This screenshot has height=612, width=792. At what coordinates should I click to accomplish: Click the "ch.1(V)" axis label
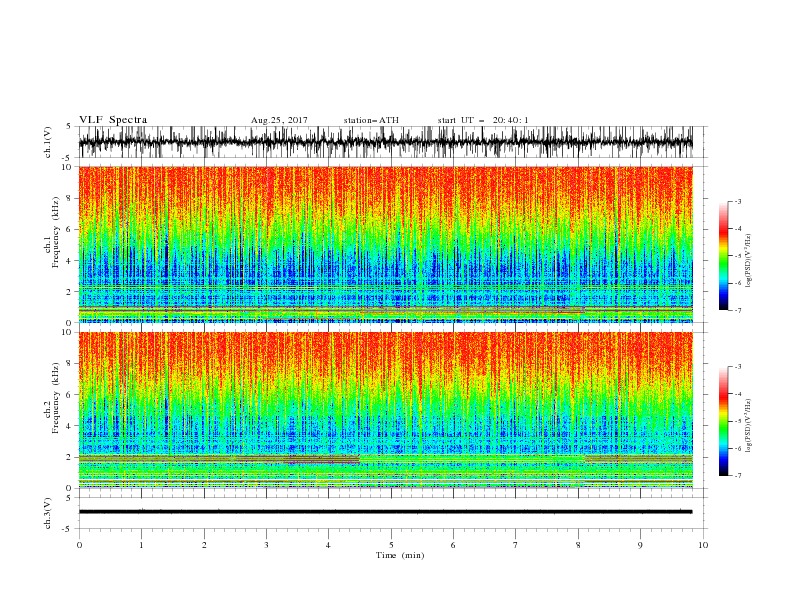[x=48, y=142]
